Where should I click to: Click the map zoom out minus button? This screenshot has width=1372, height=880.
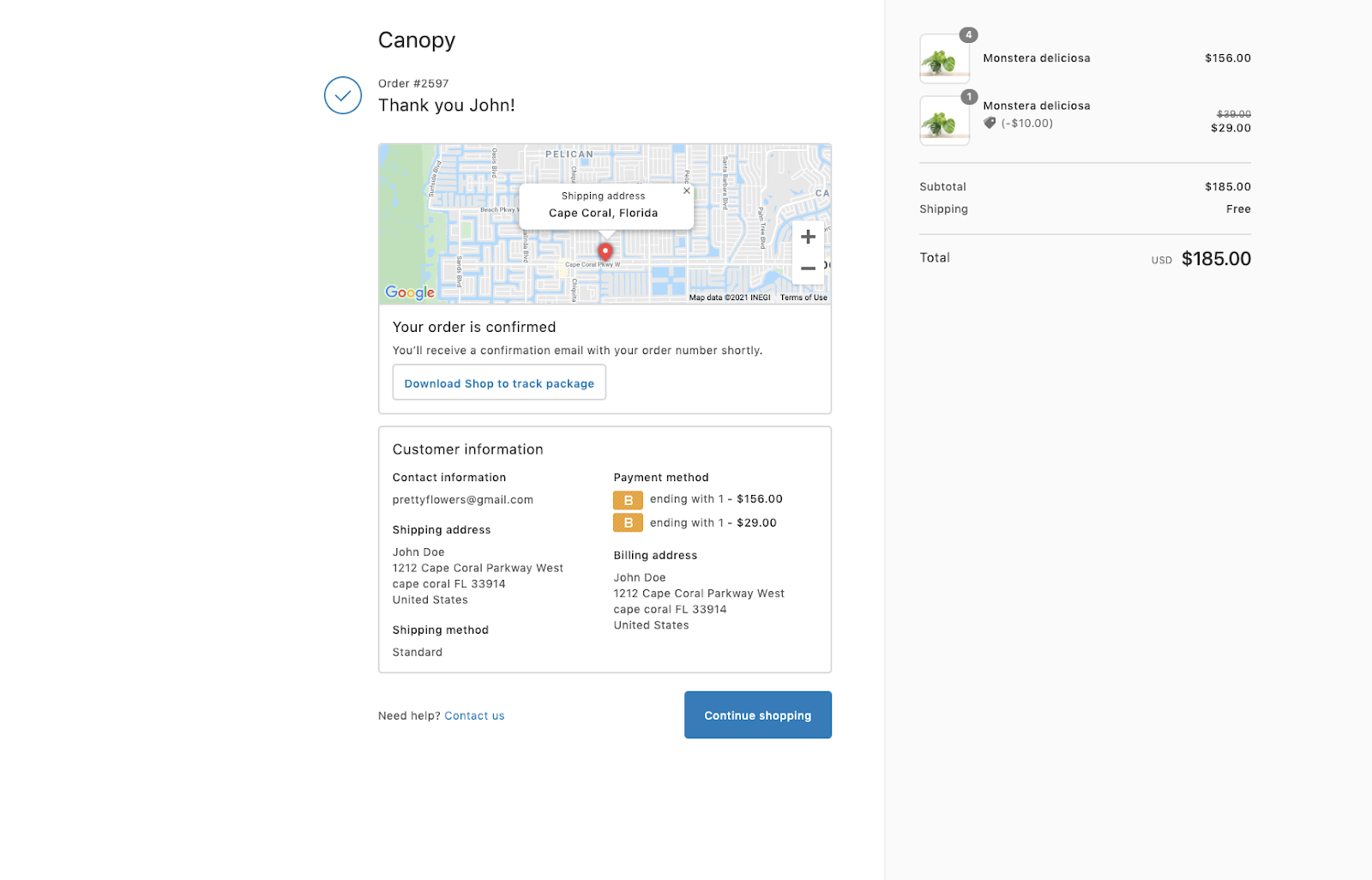pyautogui.click(x=807, y=268)
